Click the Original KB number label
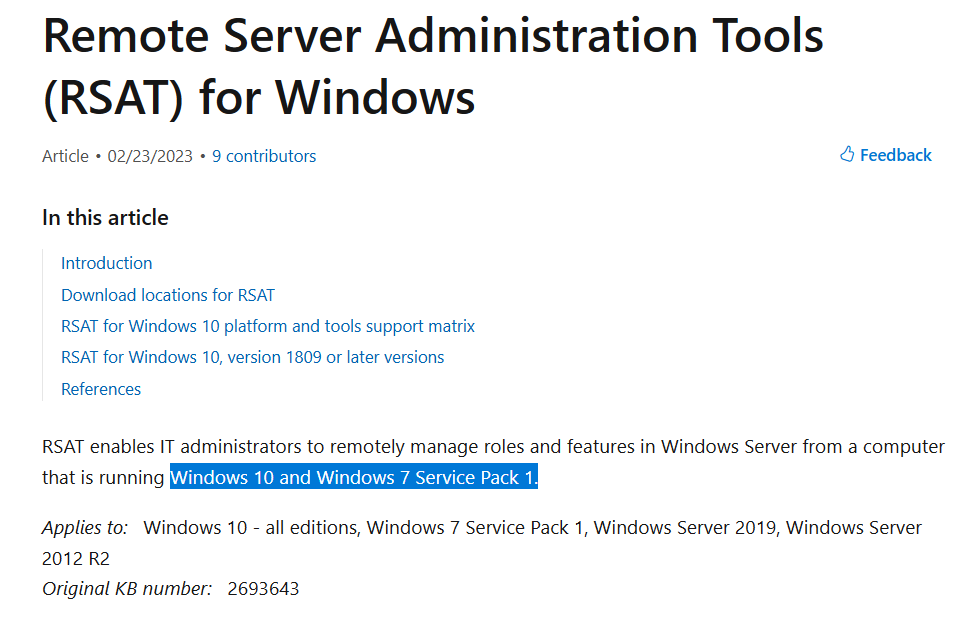 [x=127, y=589]
